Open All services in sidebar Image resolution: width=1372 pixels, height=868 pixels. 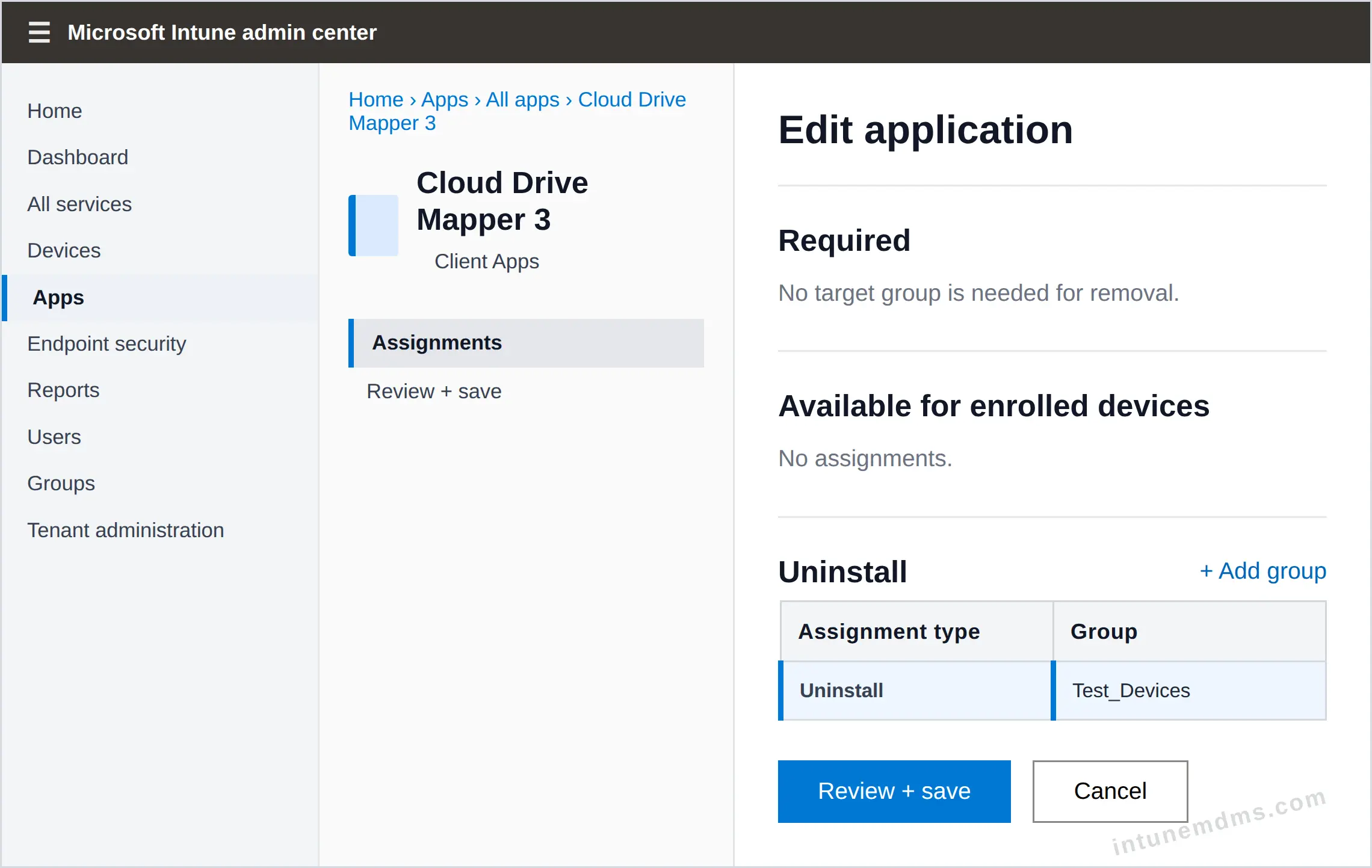tap(79, 204)
